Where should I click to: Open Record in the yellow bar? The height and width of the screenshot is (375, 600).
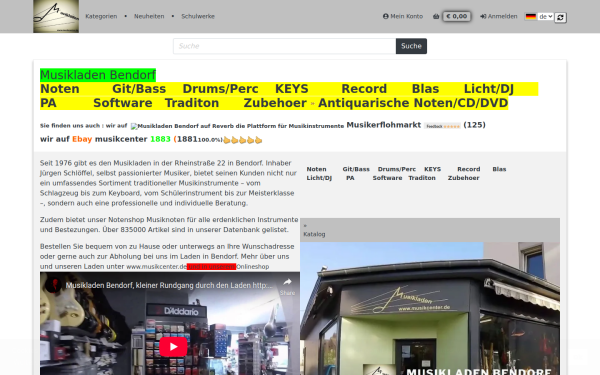click(364, 89)
